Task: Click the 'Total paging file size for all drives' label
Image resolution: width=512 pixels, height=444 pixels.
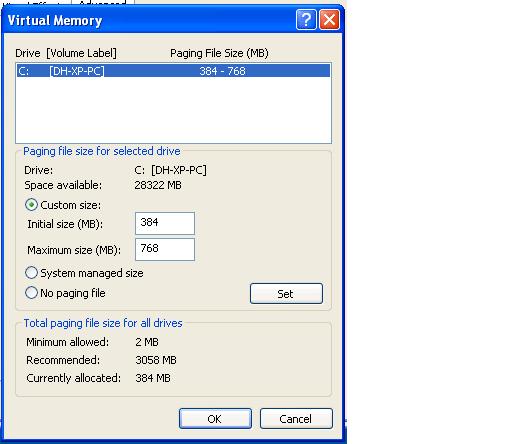Action: [103, 323]
